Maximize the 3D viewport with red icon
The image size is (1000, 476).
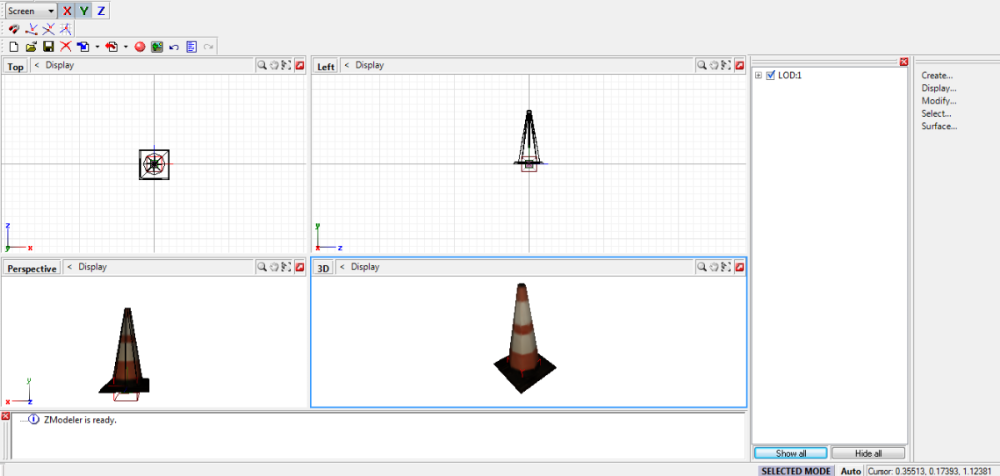(739, 267)
